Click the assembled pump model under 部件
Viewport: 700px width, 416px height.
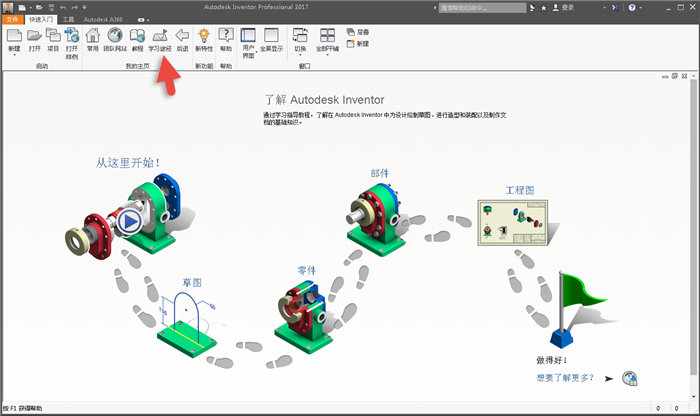coord(376,218)
